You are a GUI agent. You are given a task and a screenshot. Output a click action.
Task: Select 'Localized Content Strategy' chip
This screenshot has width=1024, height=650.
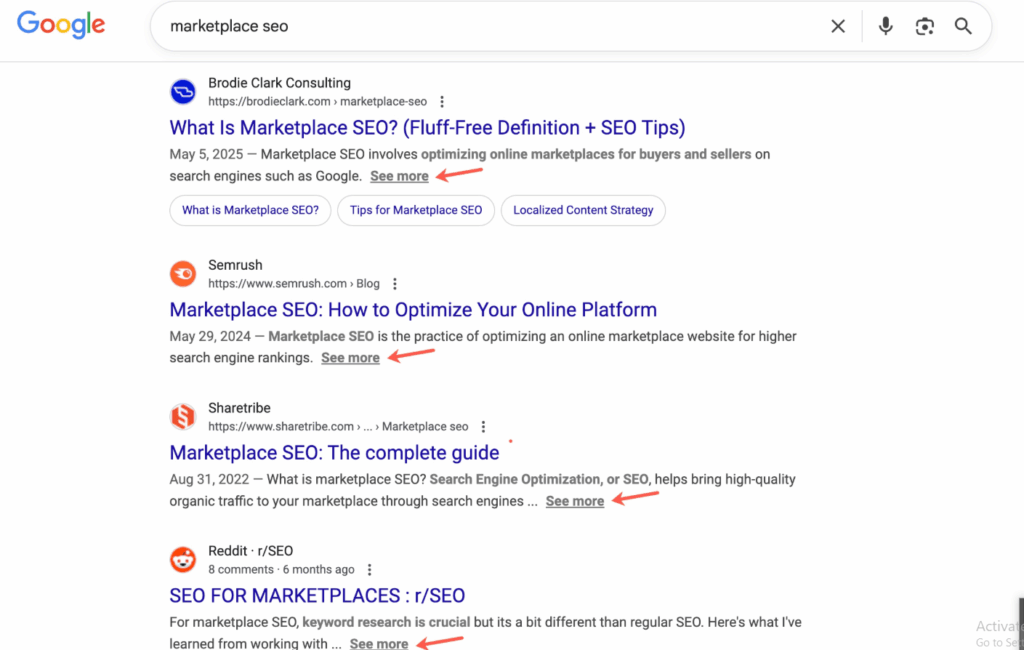coord(583,210)
